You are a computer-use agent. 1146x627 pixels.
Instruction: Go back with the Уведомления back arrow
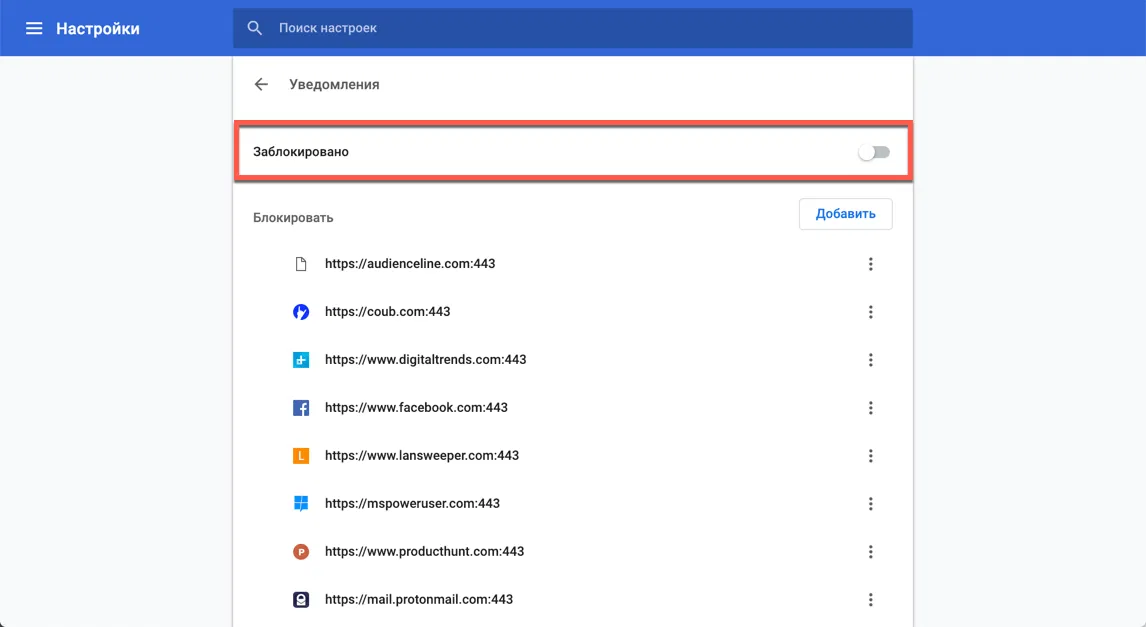261,84
